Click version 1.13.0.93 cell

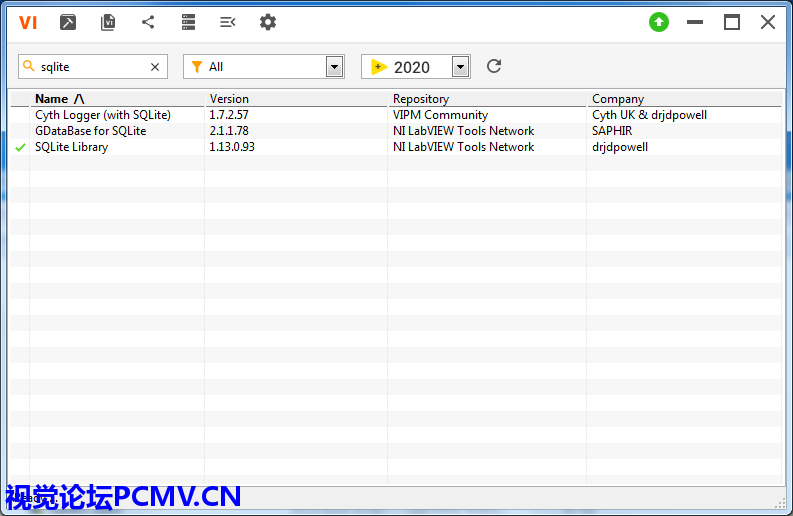click(232, 147)
